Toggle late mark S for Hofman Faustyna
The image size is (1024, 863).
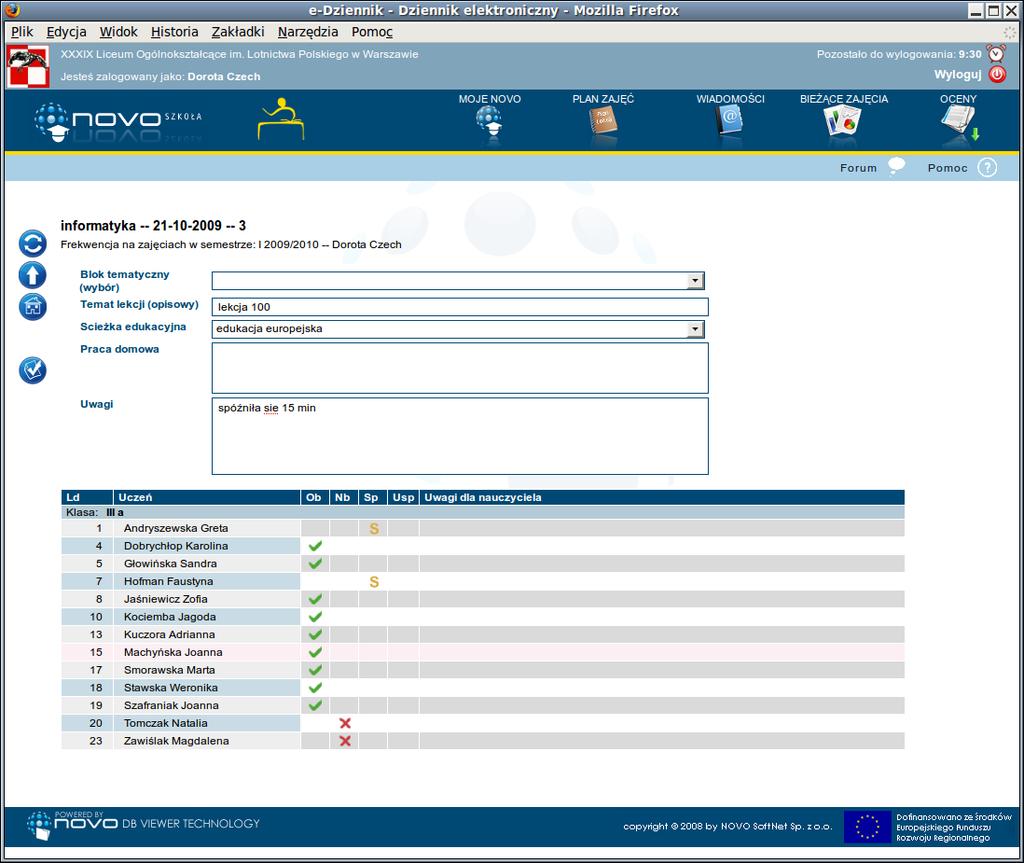pos(374,581)
